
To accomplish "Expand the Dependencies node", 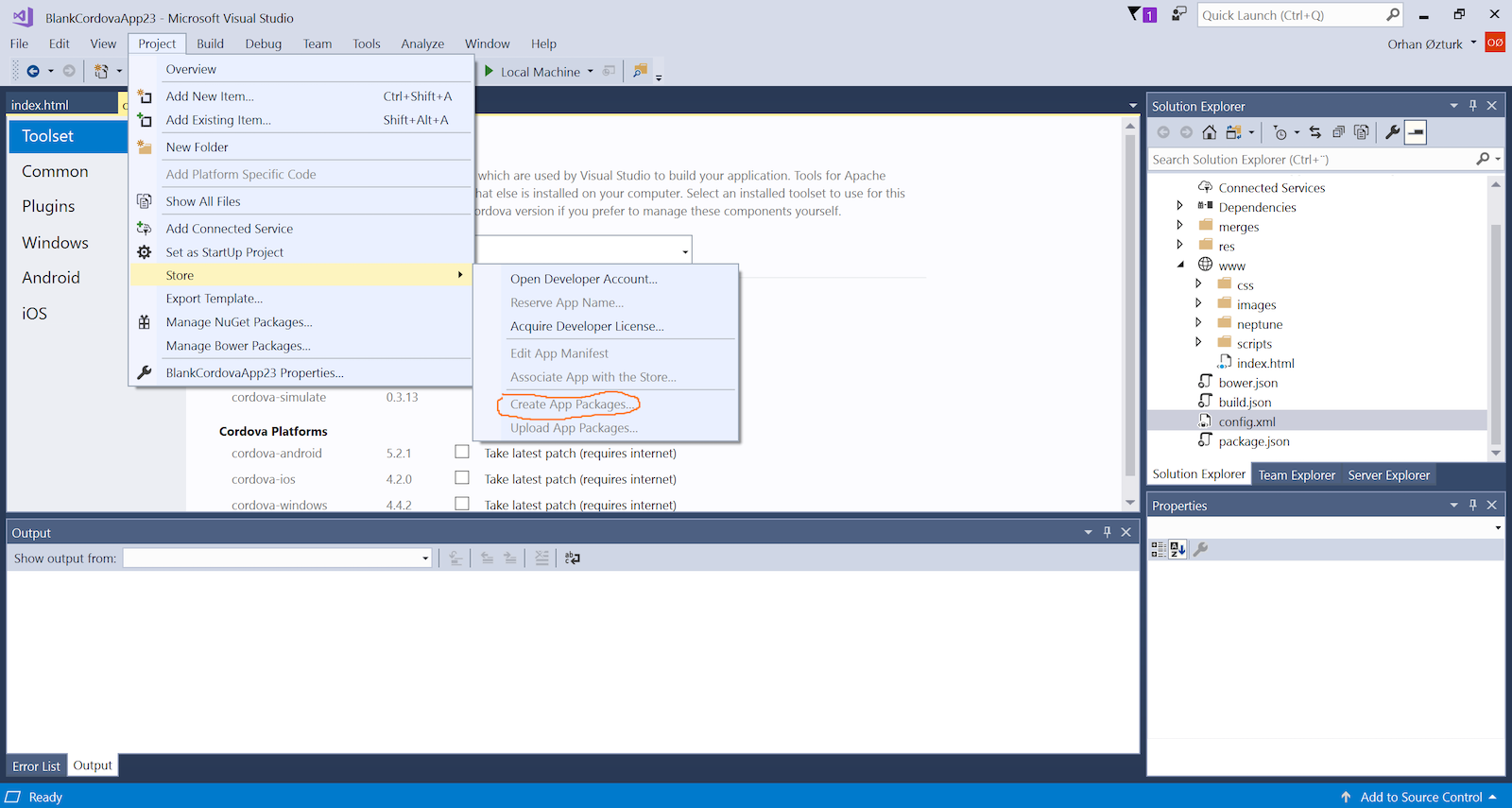I will (1179, 205).
